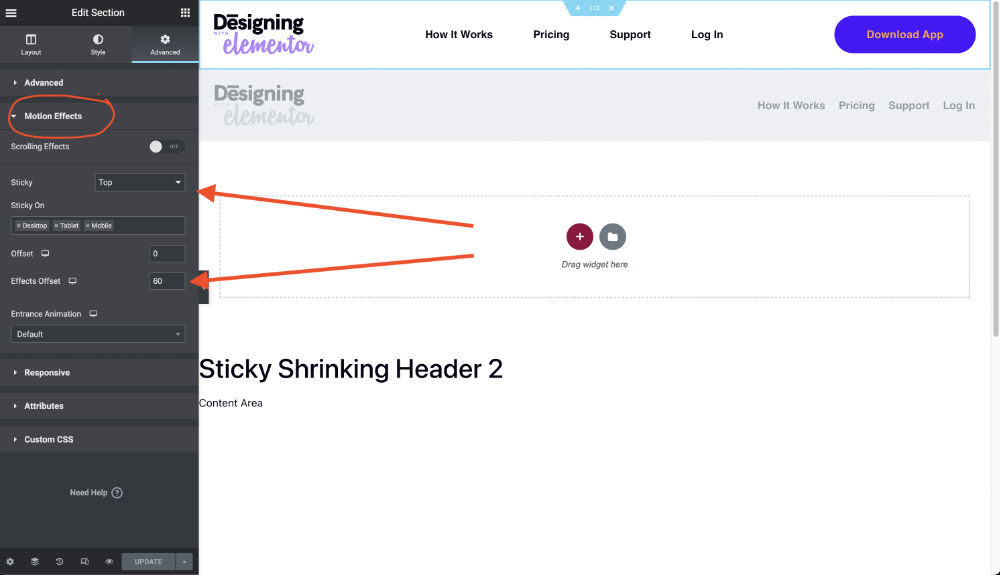Switch to the Layout tab
1000x575 pixels.
(x=31, y=45)
